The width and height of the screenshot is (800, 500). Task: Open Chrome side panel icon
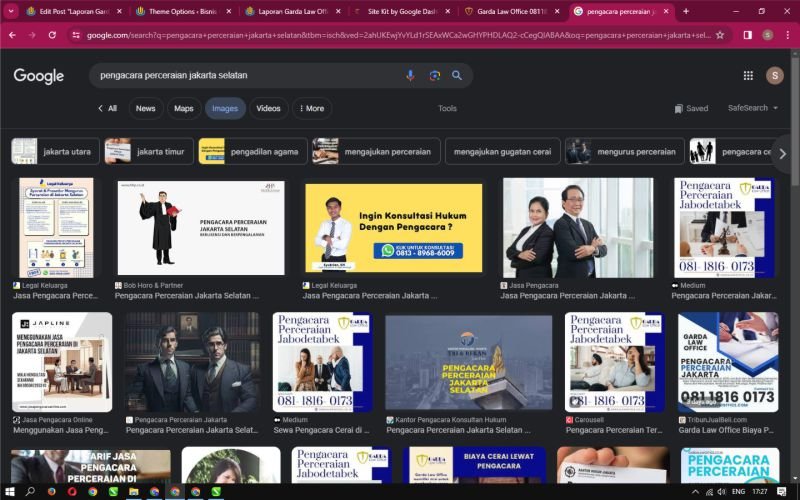[747, 34]
